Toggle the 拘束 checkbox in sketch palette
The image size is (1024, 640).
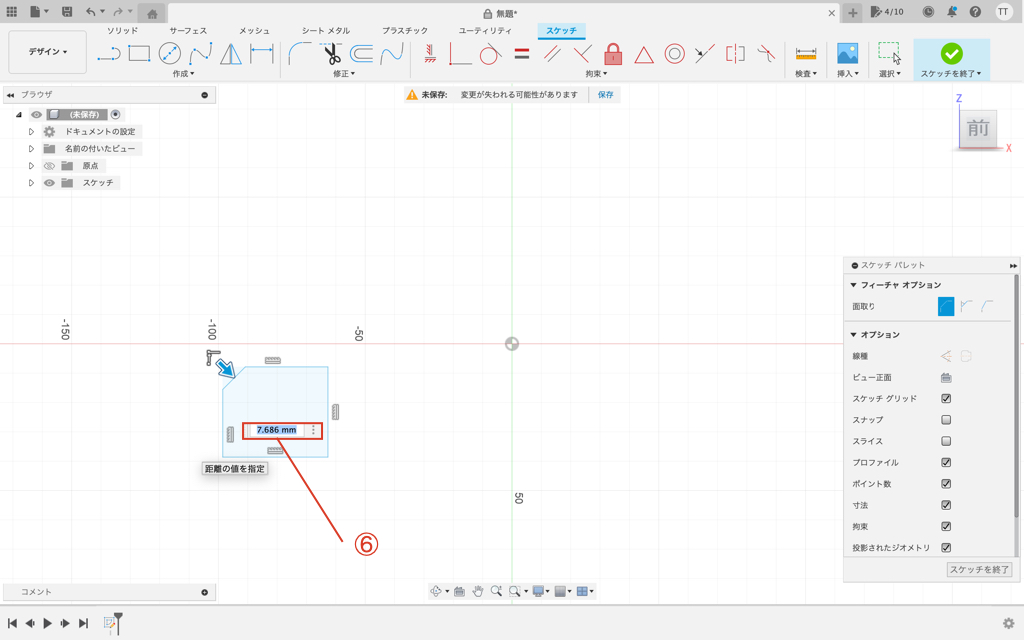(946, 526)
